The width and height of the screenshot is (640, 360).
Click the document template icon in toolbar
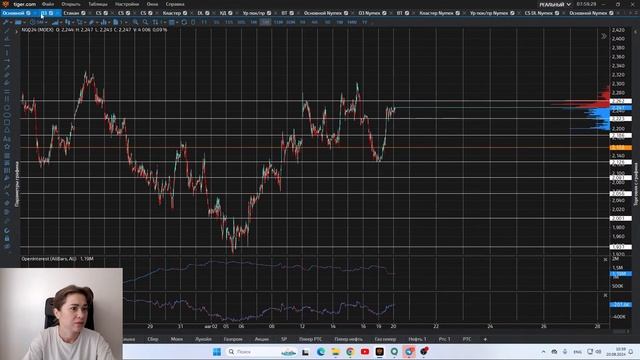(116, 22)
